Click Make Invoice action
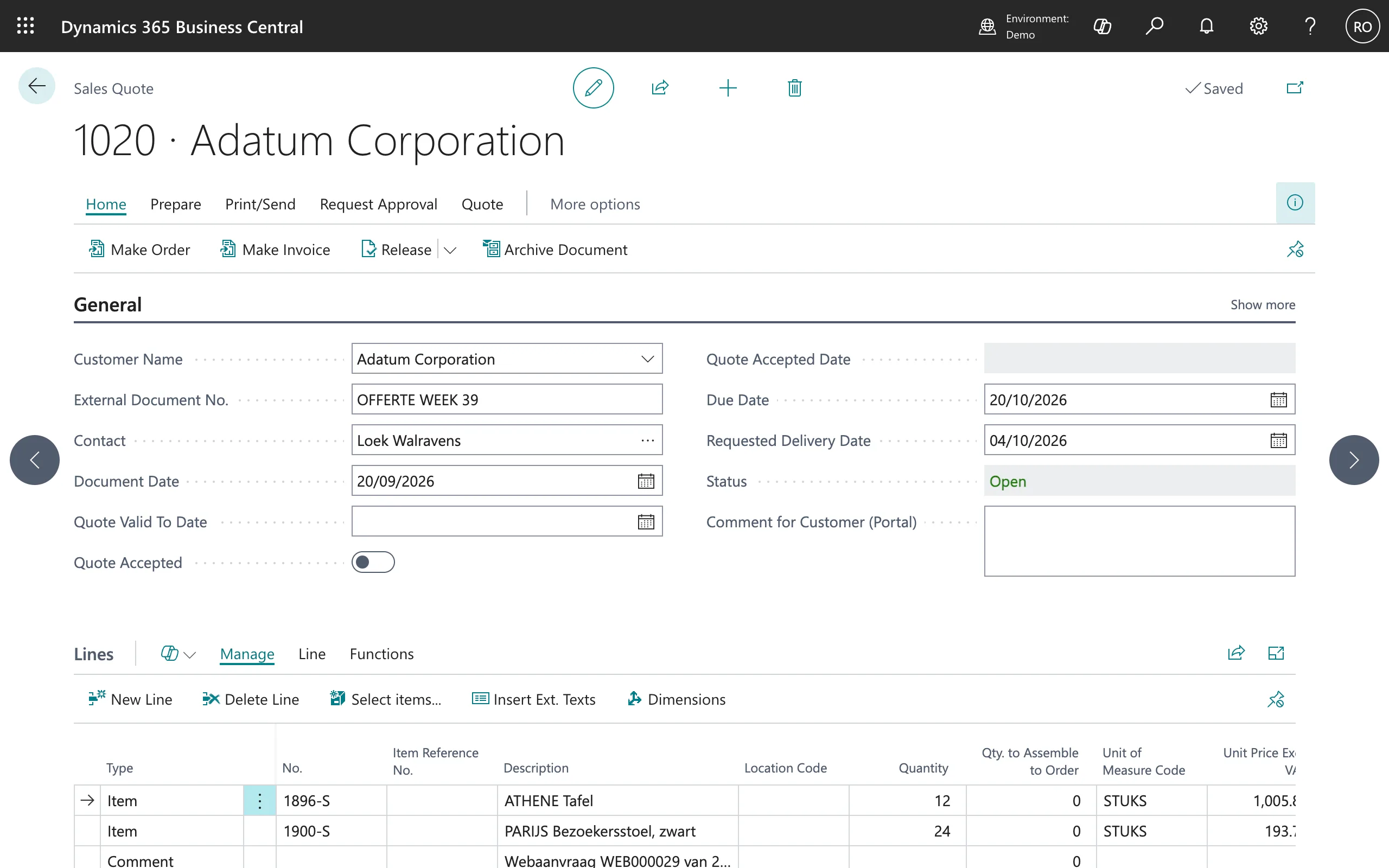Image resolution: width=1389 pixels, height=868 pixels. 275,250
